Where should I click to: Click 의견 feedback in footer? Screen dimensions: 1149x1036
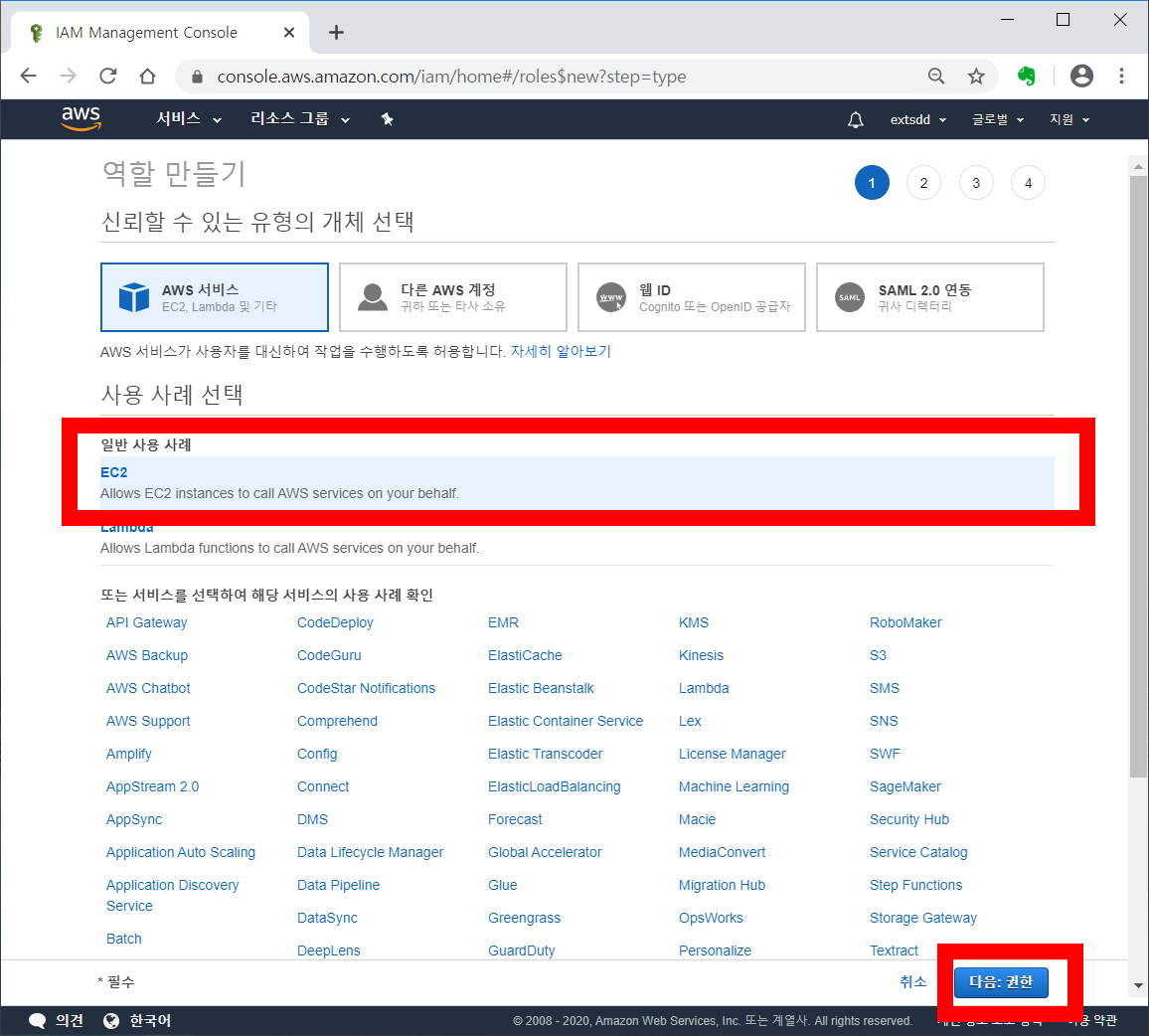coord(70,1021)
